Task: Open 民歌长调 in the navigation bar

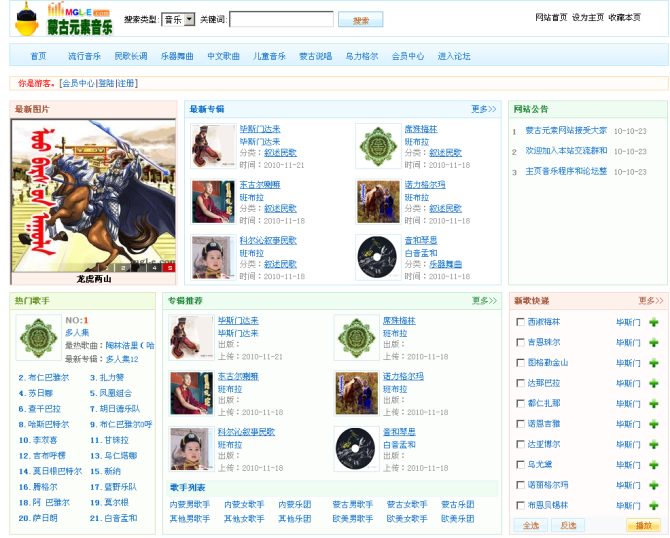Action: (131, 56)
